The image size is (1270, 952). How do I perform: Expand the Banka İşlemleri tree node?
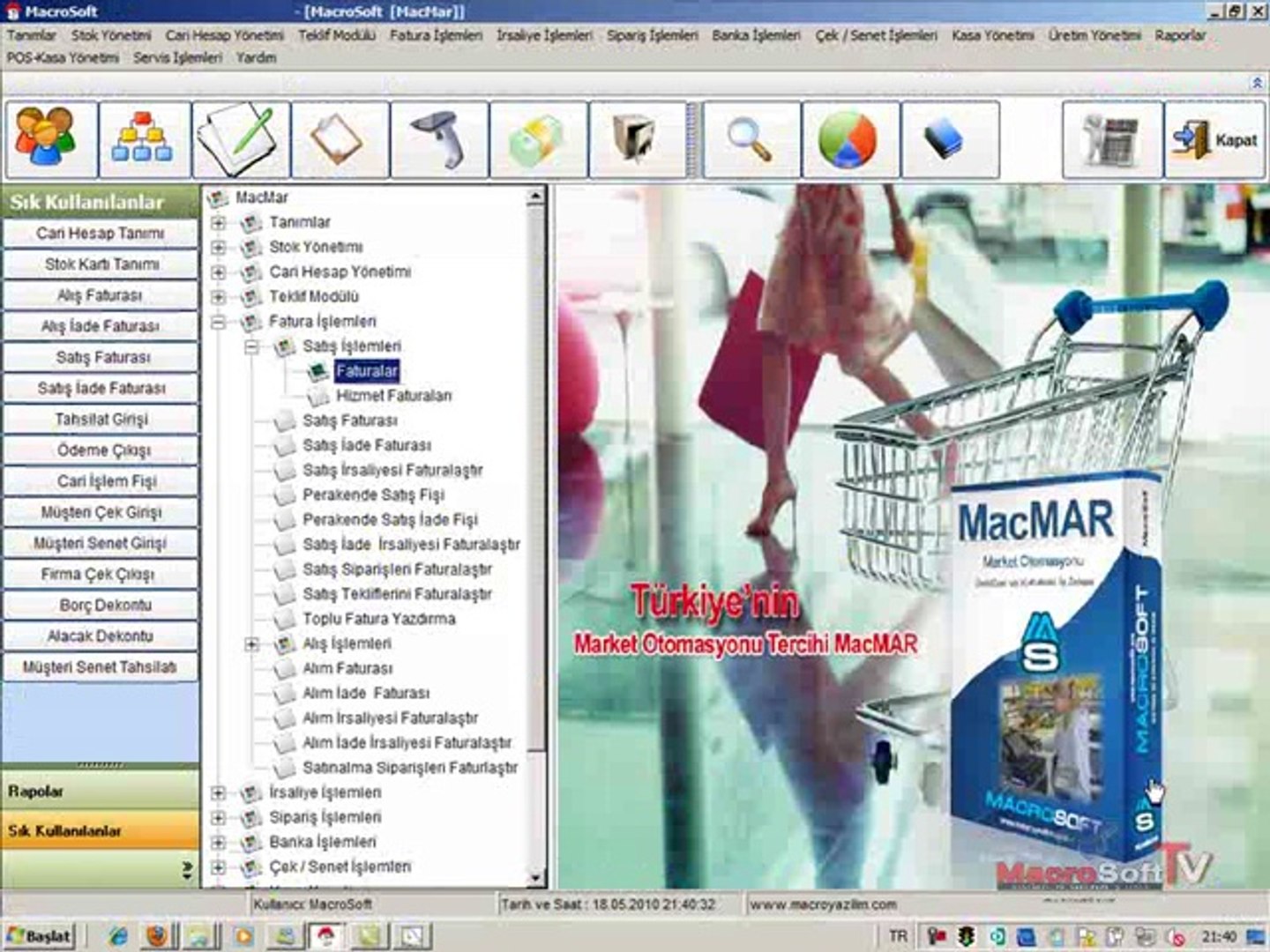coord(219,843)
